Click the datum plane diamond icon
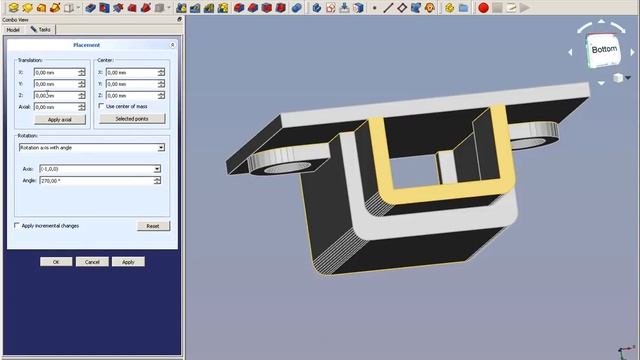This screenshot has width=640, height=360. click(402, 7)
